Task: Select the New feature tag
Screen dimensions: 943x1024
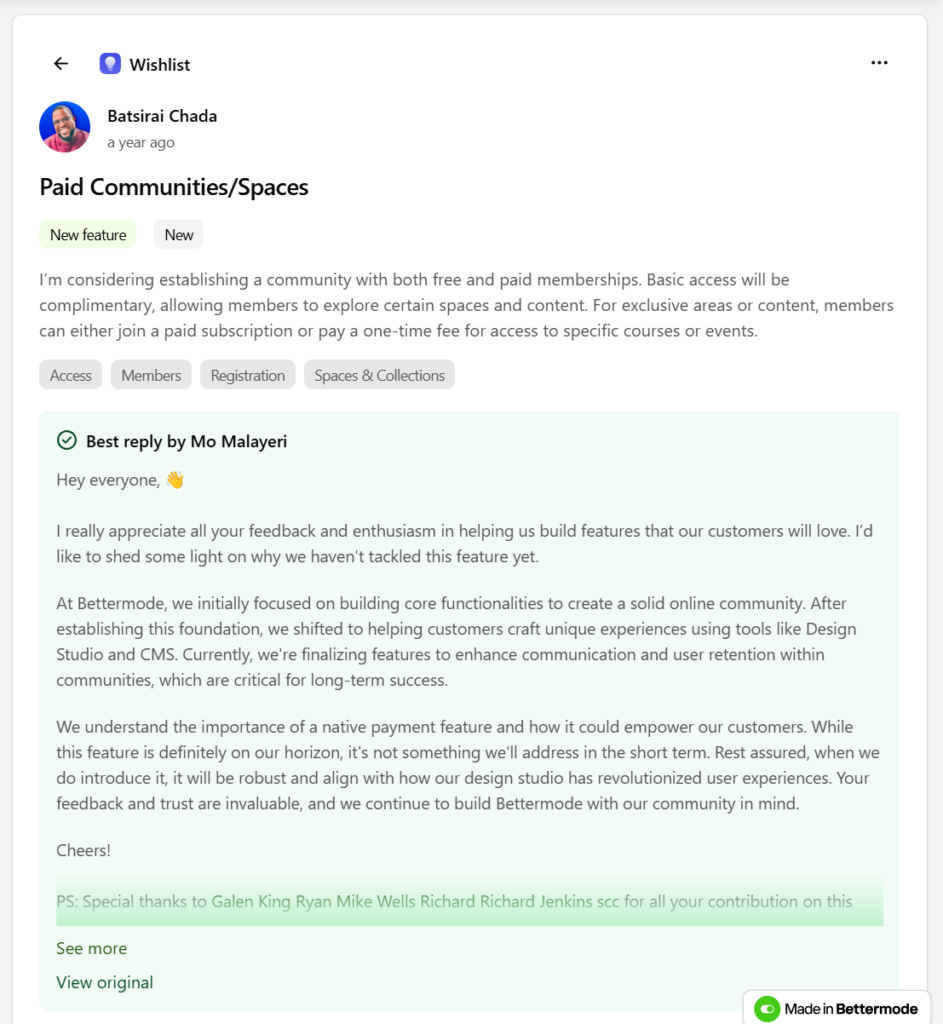Action: point(87,234)
